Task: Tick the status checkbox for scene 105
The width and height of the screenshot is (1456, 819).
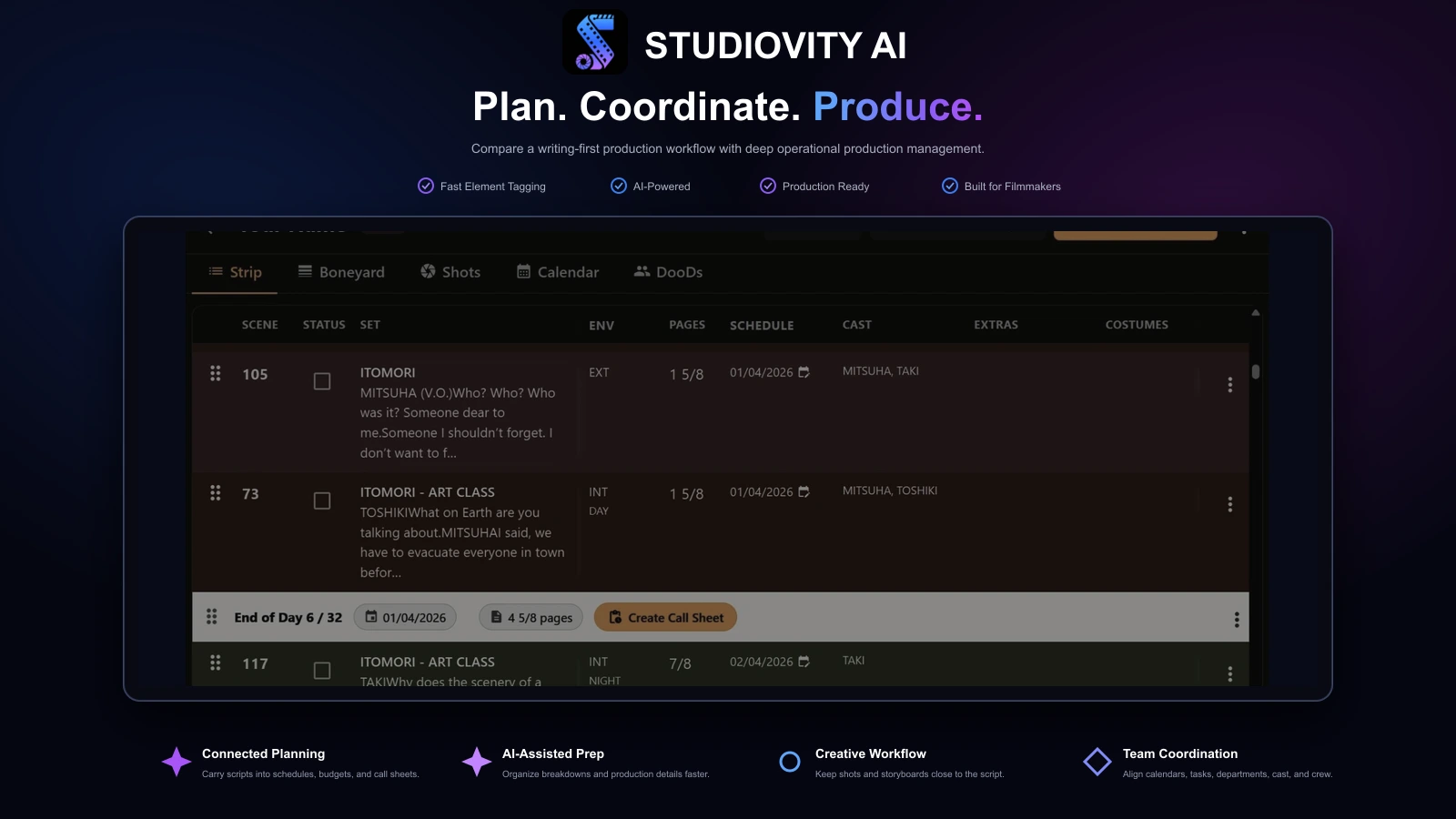Action: [322, 381]
